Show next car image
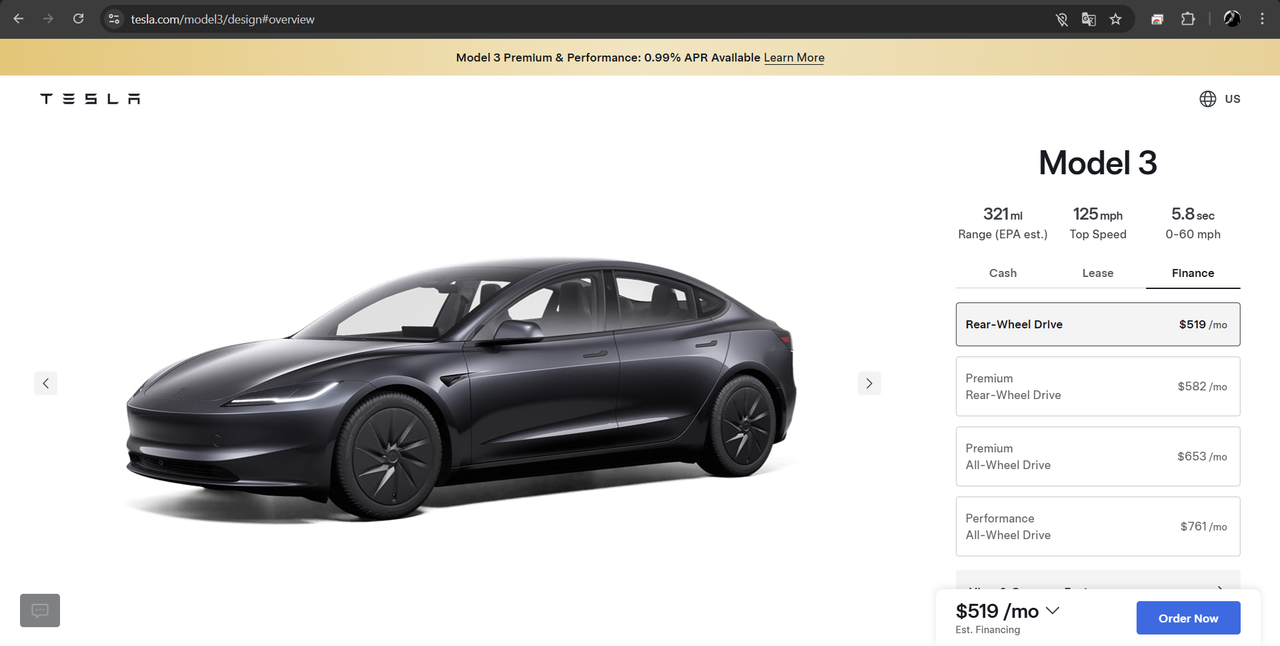The image size is (1280, 646). coord(869,383)
